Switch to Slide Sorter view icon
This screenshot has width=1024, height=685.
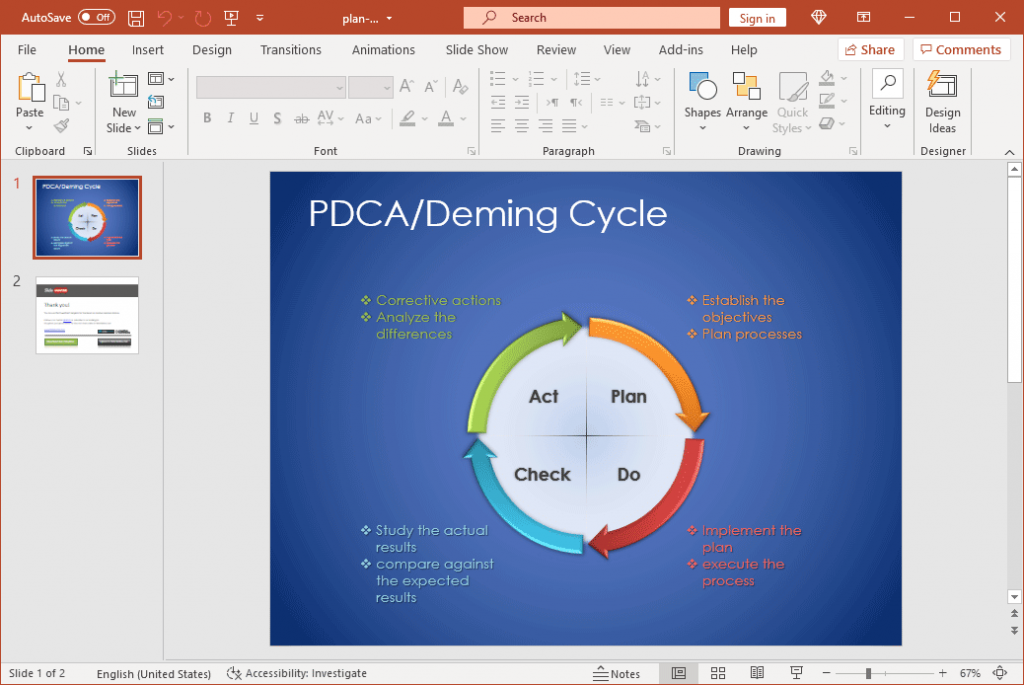coord(718,672)
